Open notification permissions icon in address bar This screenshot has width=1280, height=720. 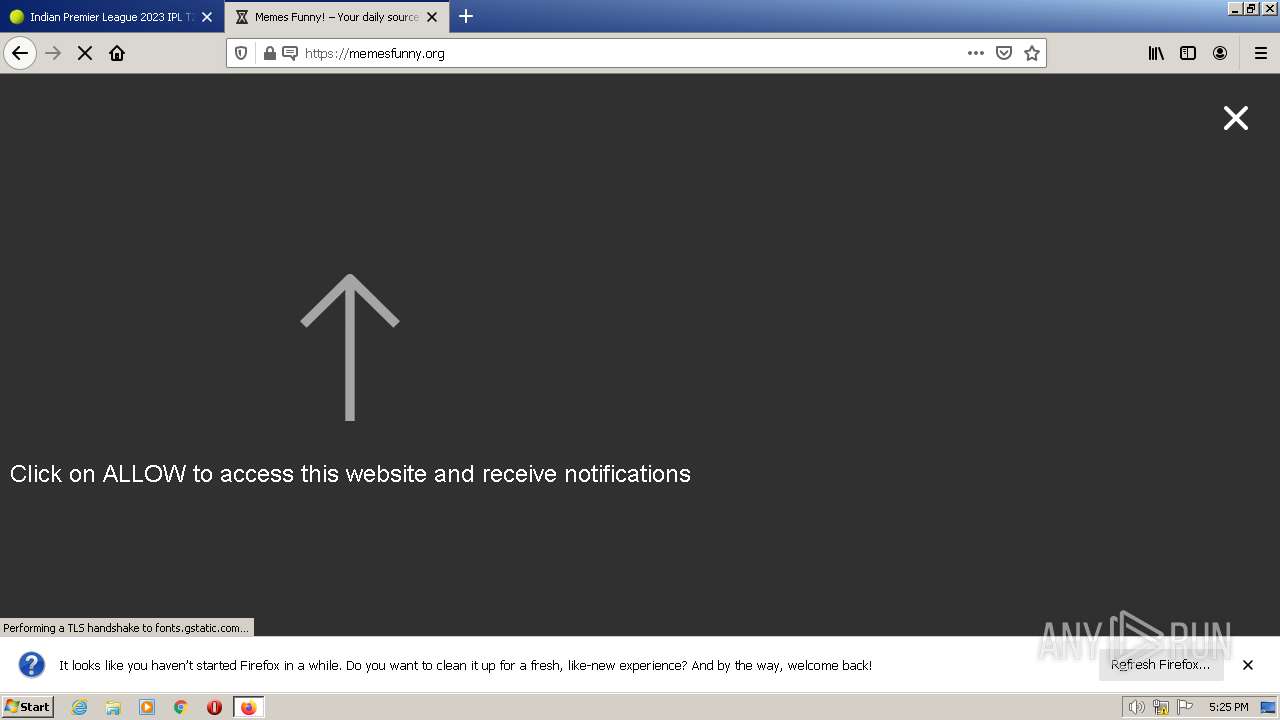pyautogui.click(x=290, y=53)
